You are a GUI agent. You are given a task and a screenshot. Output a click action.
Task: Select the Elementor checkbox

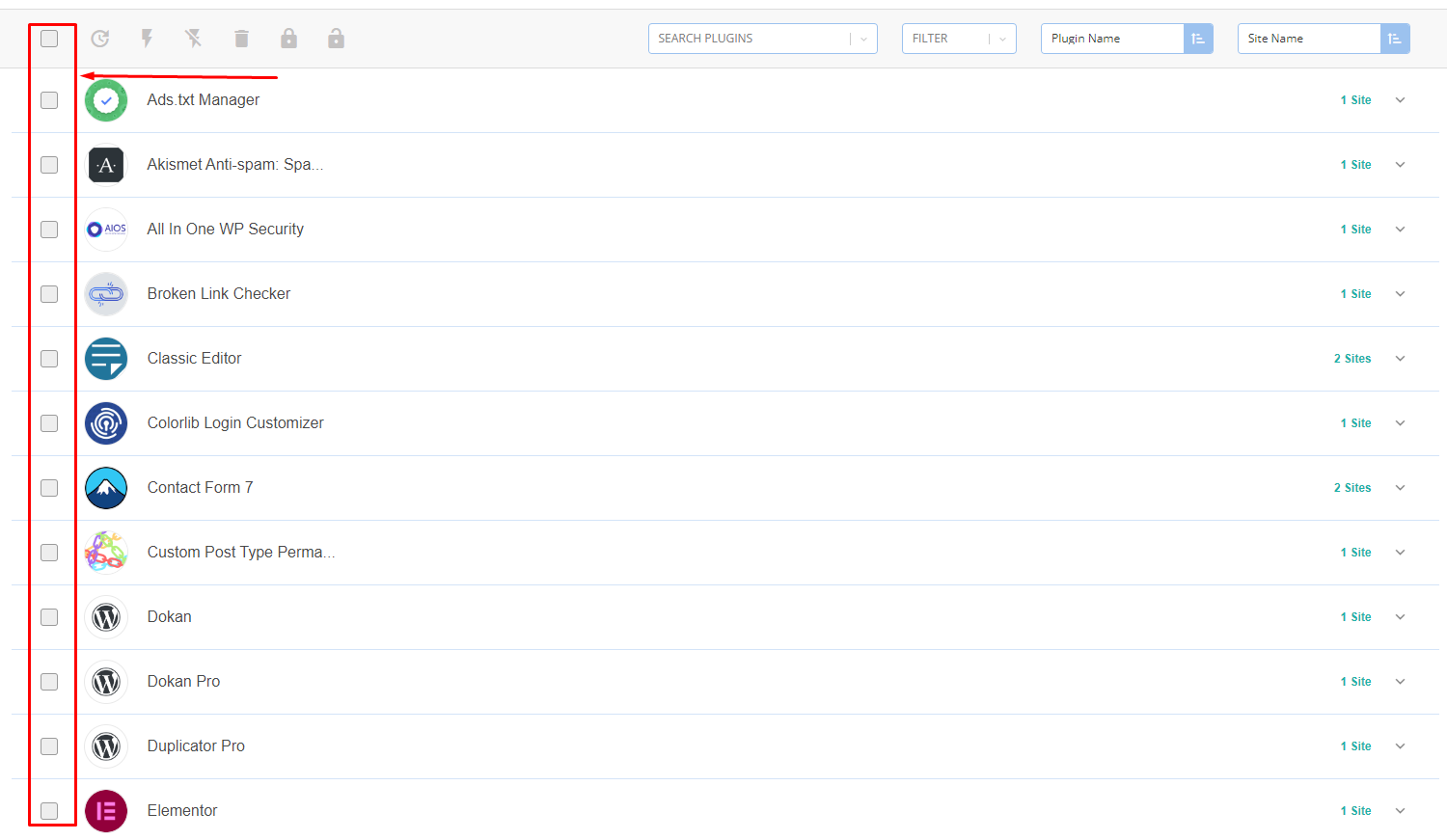click(49, 811)
